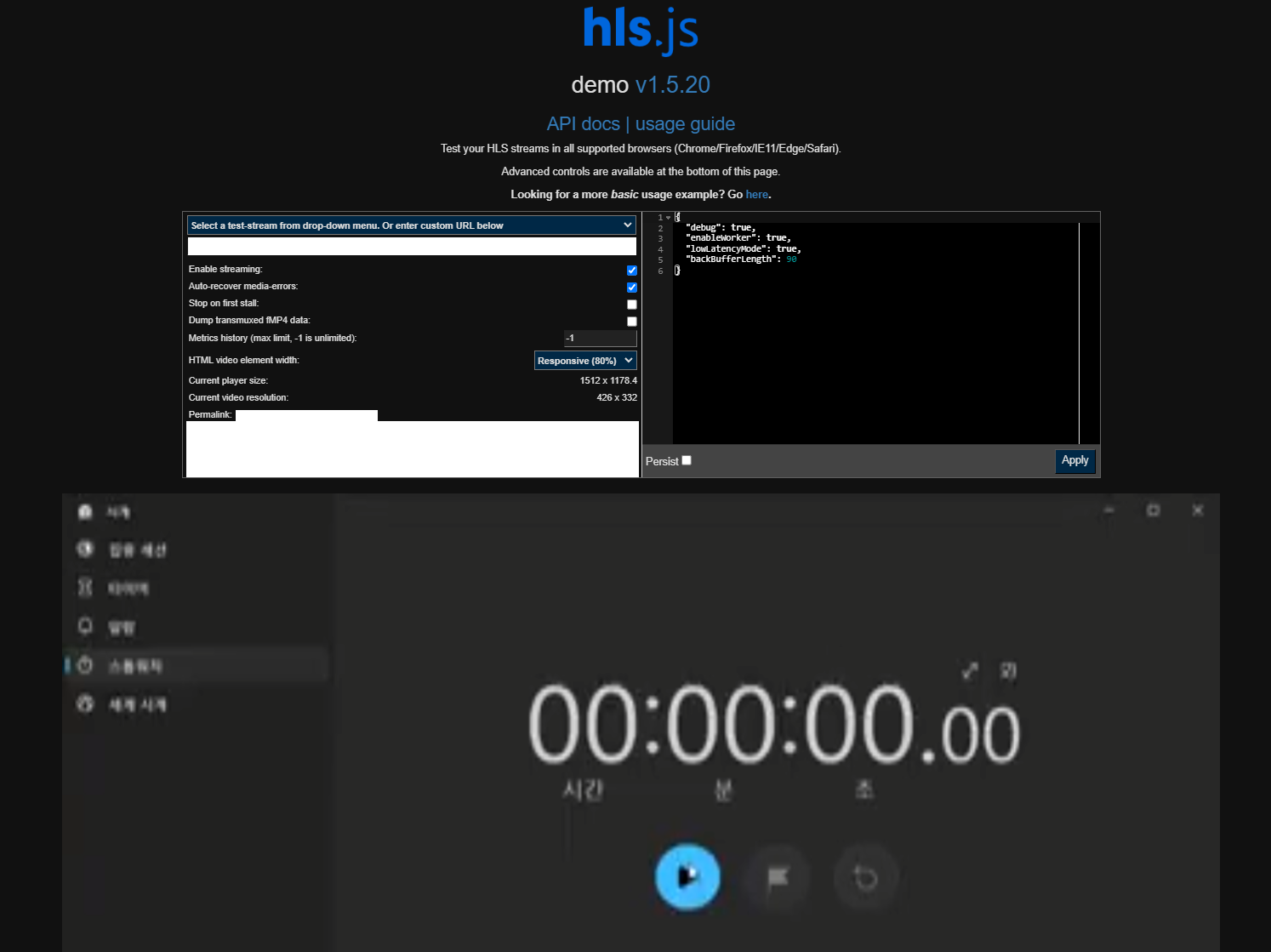Screen dimensions: 1271x952
Task: Open World clock globe item in Clock sidebar
Action: (x=122, y=704)
